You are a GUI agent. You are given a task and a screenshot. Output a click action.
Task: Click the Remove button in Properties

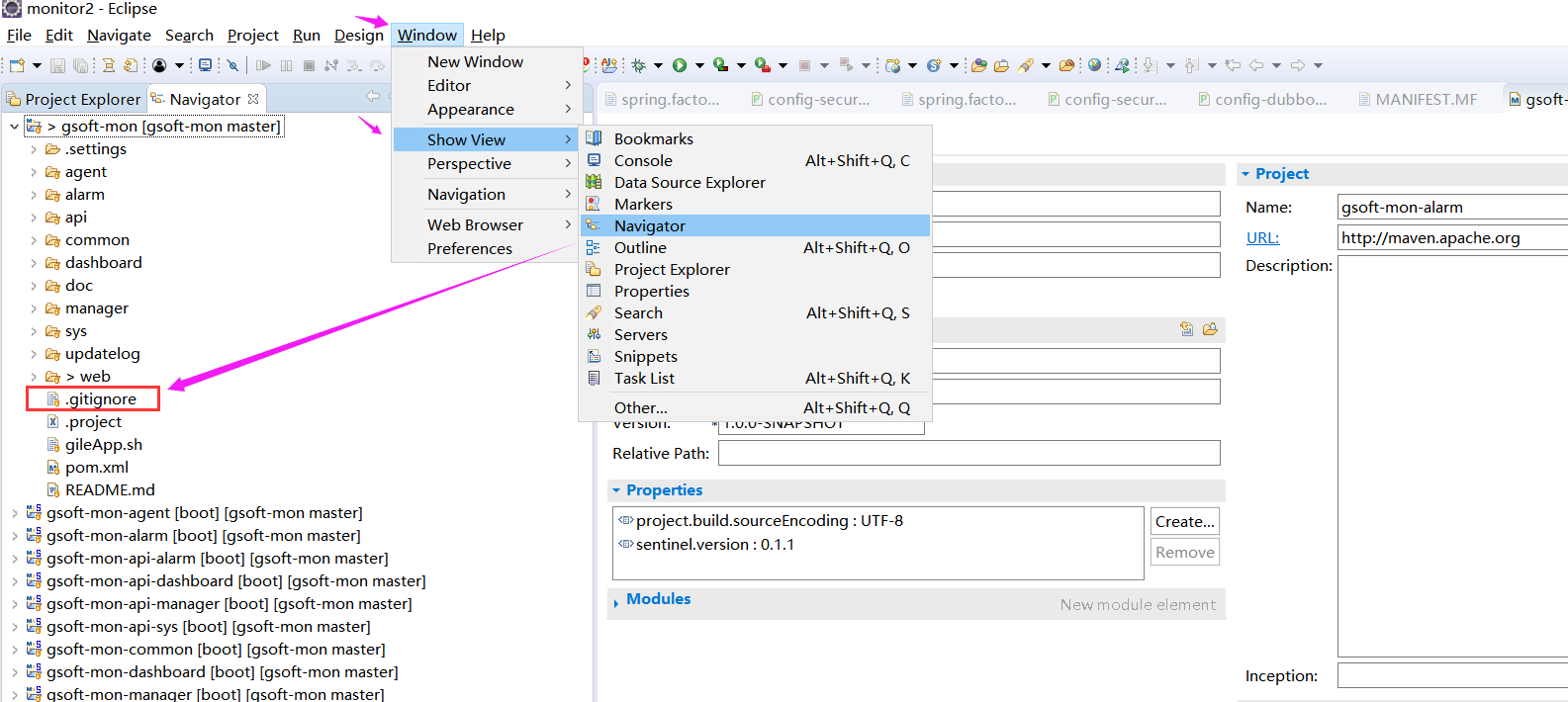click(x=1185, y=552)
